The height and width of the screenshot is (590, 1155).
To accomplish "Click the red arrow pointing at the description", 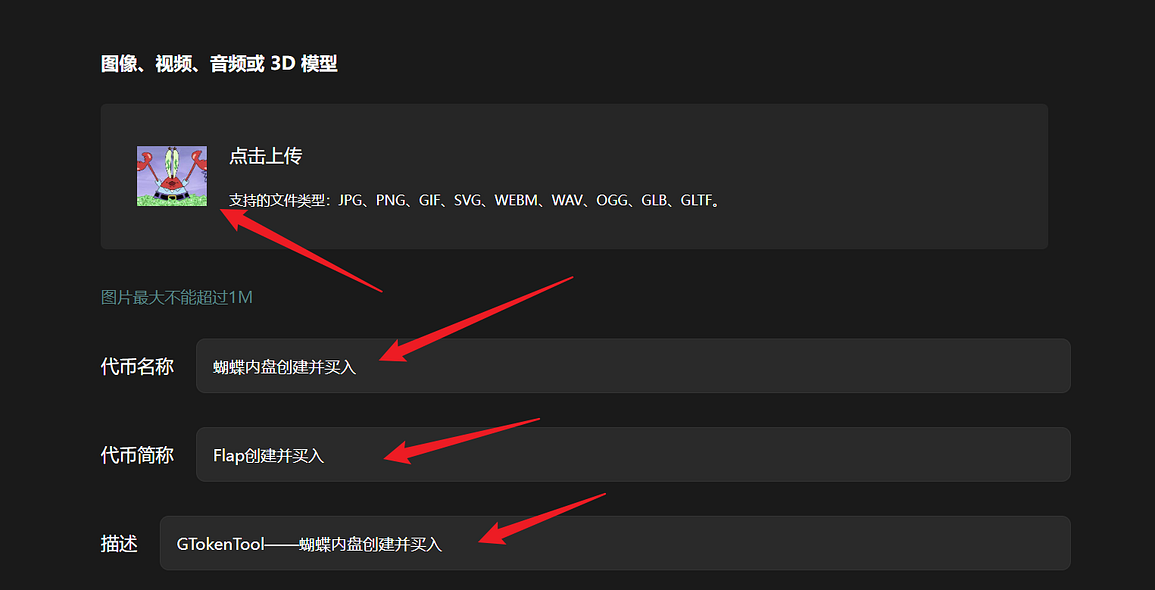I will (541, 519).
